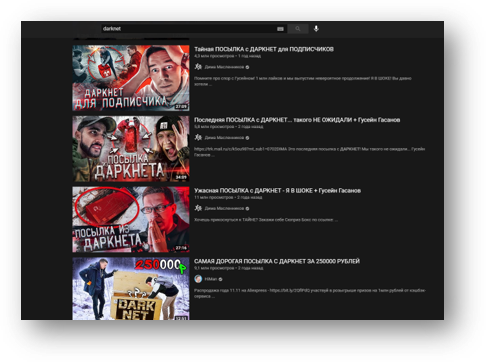
Task: Open channel name under "Ужасная ПОСЫЛКА" video
Action: 224,208
